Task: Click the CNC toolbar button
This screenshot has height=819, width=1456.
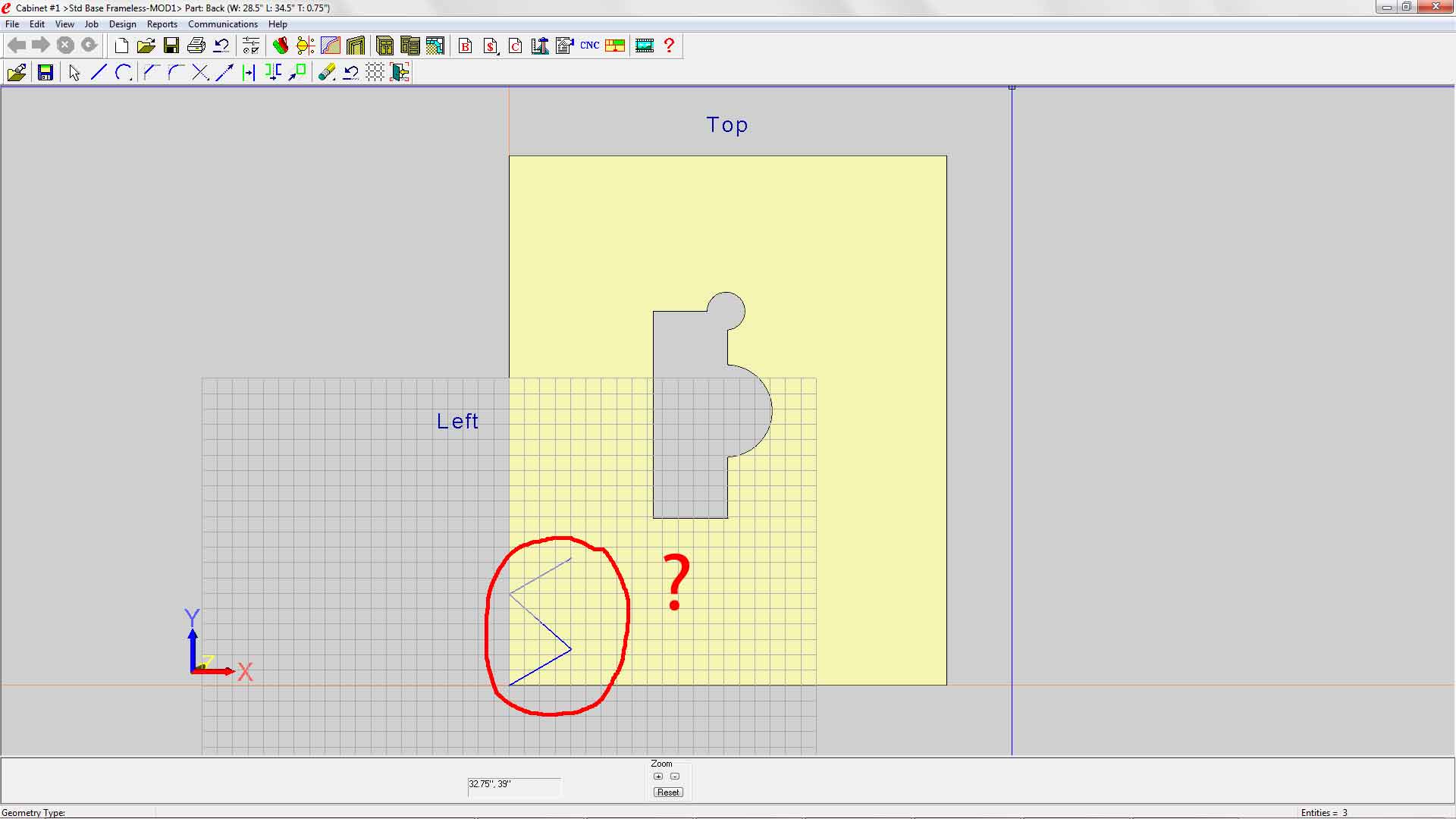Action: pyautogui.click(x=589, y=45)
